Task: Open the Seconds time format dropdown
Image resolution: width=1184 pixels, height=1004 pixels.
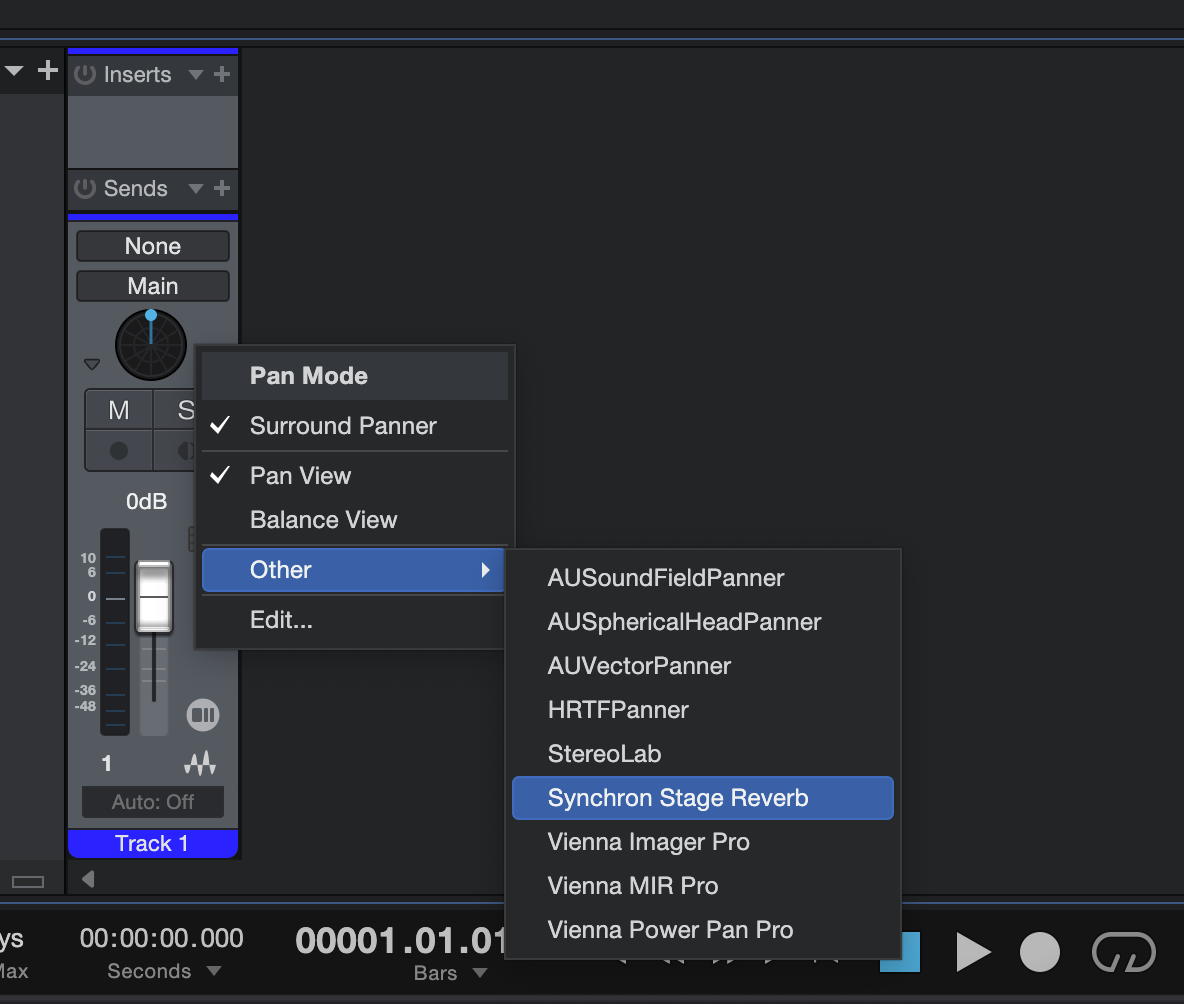Action: tap(213, 972)
